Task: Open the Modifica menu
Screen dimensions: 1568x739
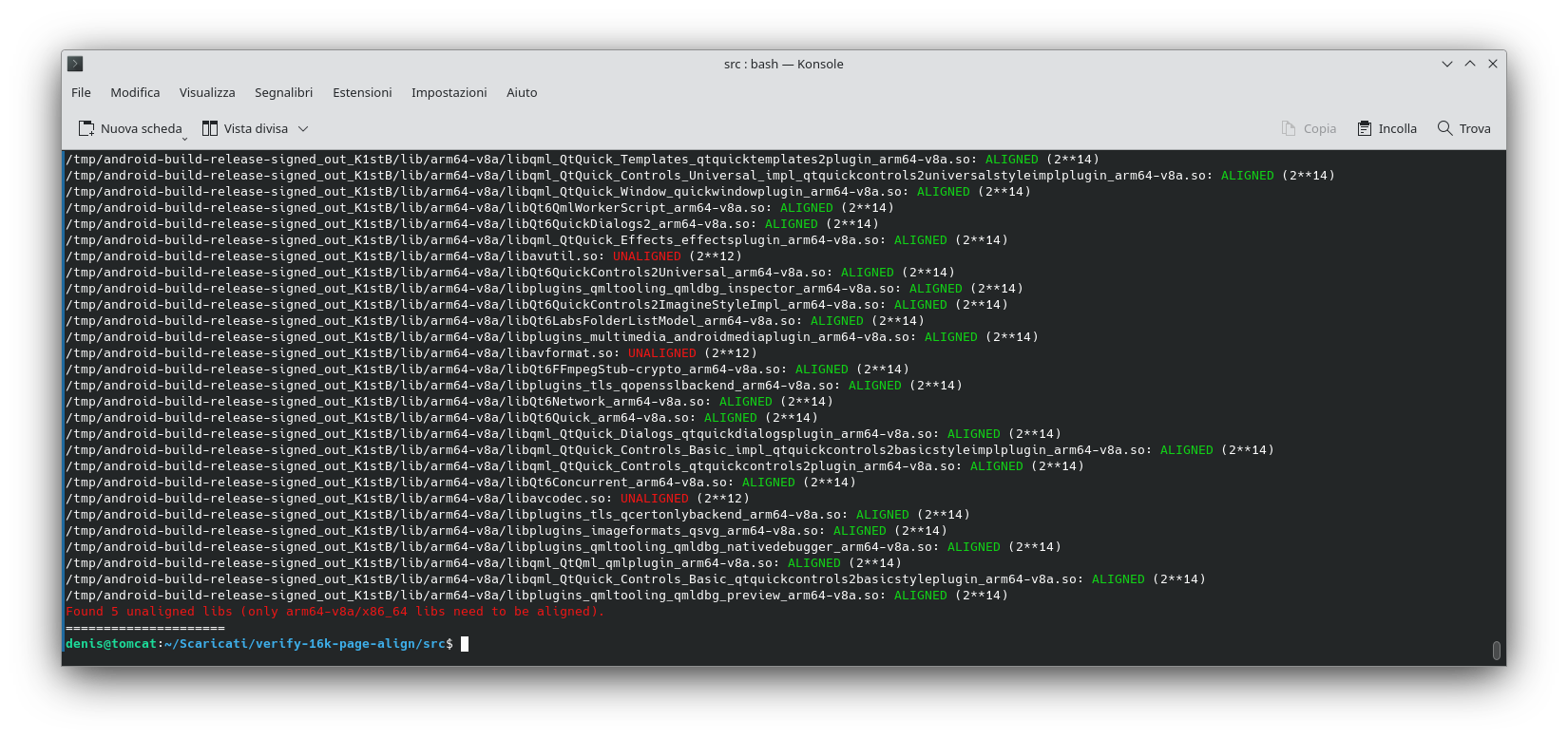Action: [135, 92]
